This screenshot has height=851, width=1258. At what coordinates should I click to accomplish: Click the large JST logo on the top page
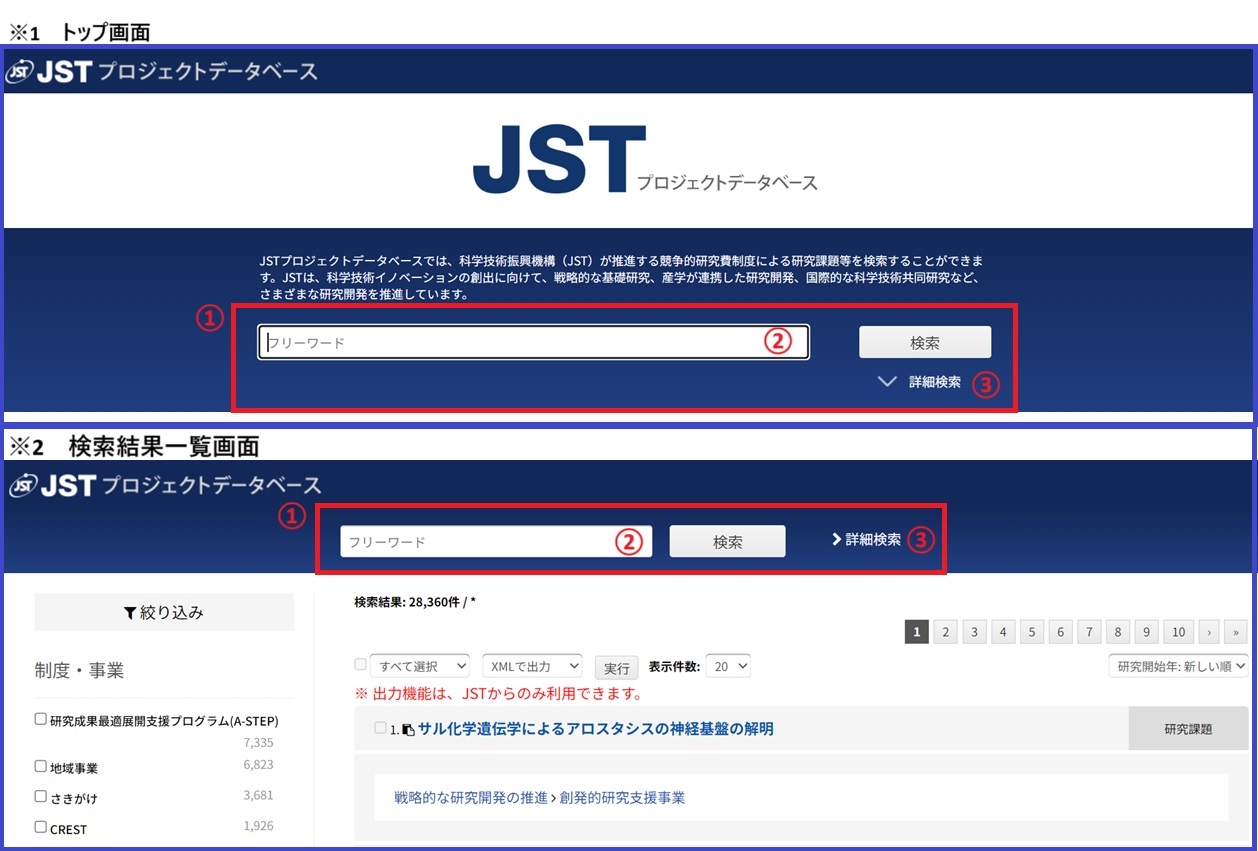pyautogui.click(x=645, y=160)
